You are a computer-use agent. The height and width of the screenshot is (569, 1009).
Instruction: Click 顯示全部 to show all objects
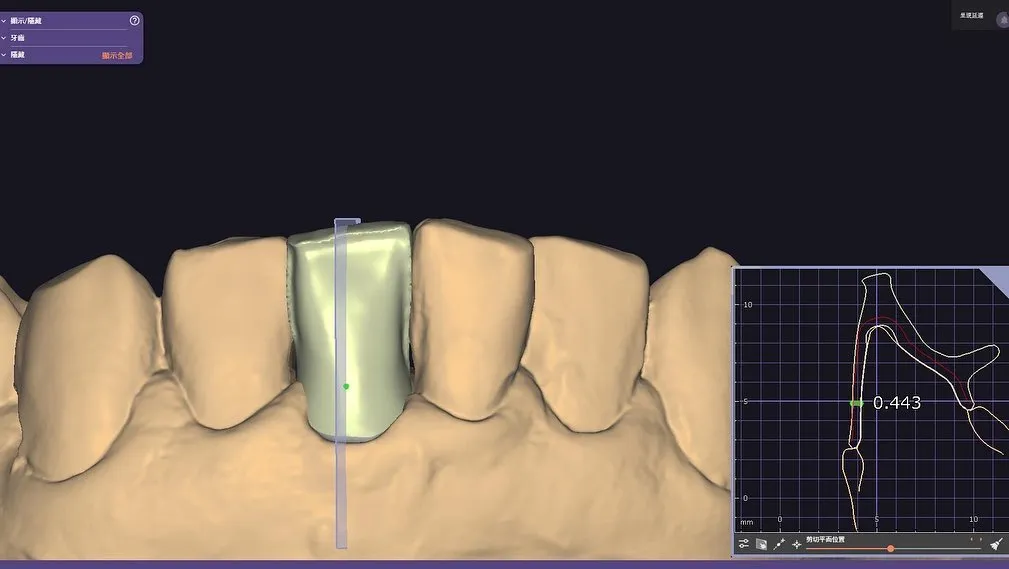117,56
